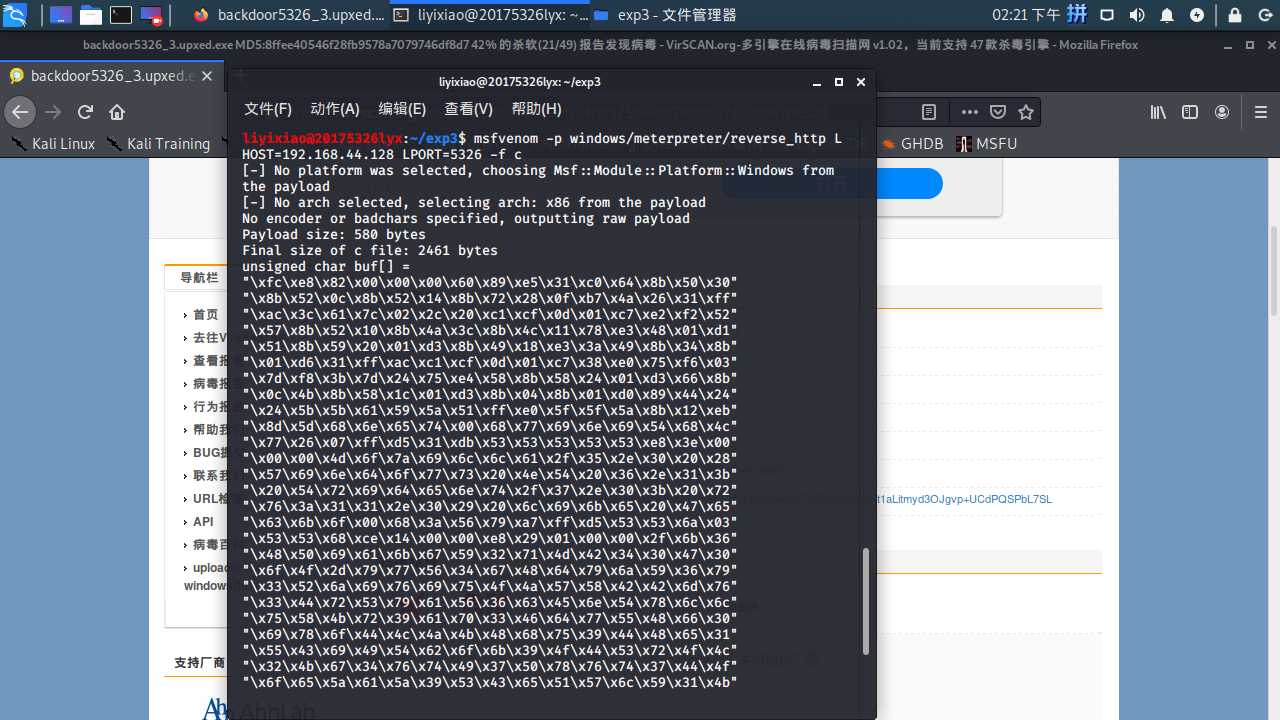The width and height of the screenshot is (1280, 720).
Task: Toggle Firefox reader view
Action: pyautogui.click(x=929, y=112)
